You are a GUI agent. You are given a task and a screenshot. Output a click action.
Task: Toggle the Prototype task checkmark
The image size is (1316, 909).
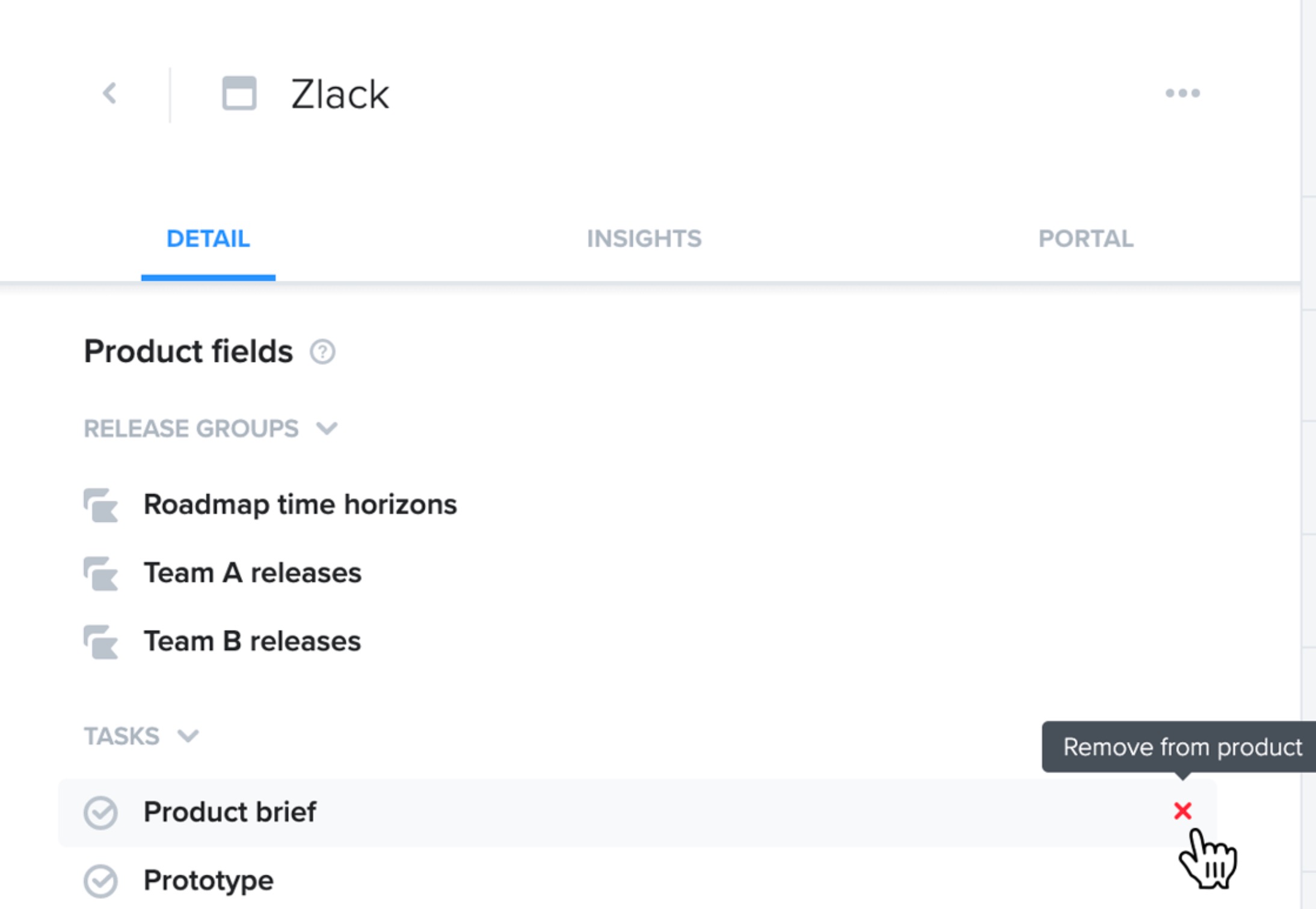tap(100, 881)
